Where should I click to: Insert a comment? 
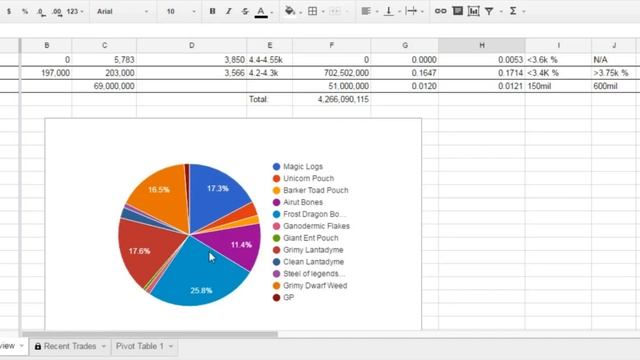click(458, 11)
